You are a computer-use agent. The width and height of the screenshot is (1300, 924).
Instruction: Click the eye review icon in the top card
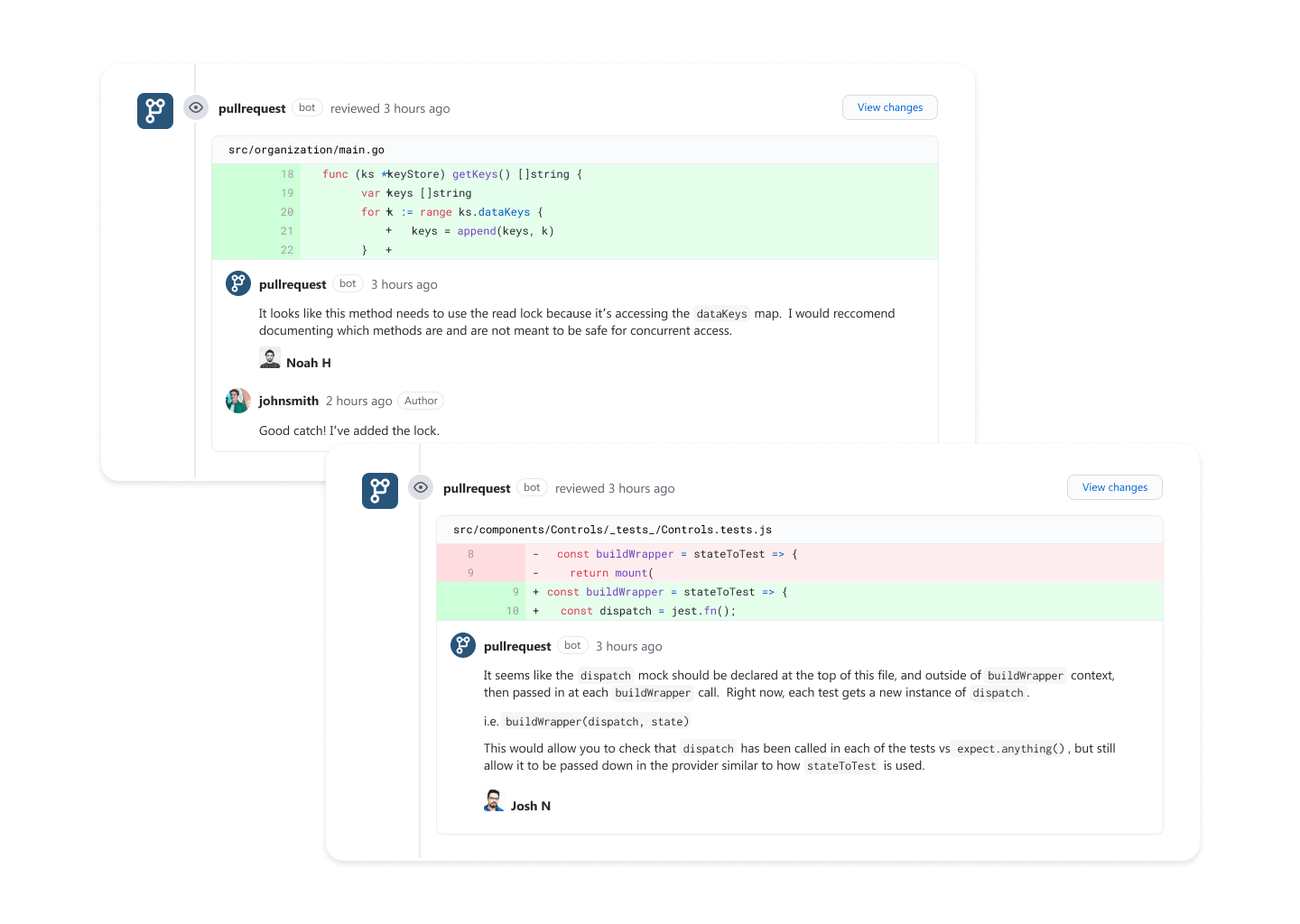tap(196, 107)
